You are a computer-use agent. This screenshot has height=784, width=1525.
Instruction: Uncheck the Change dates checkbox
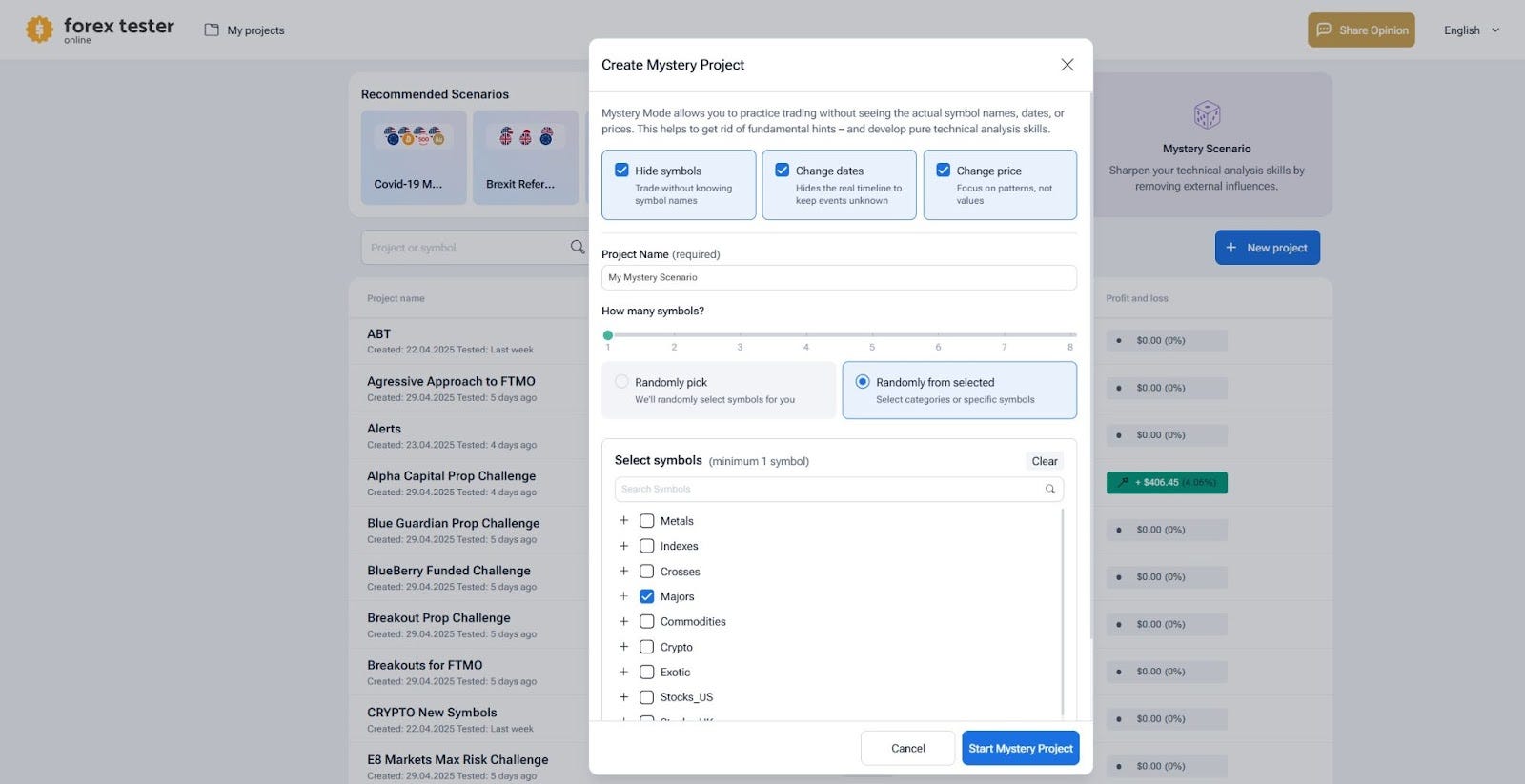pos(783,170)
